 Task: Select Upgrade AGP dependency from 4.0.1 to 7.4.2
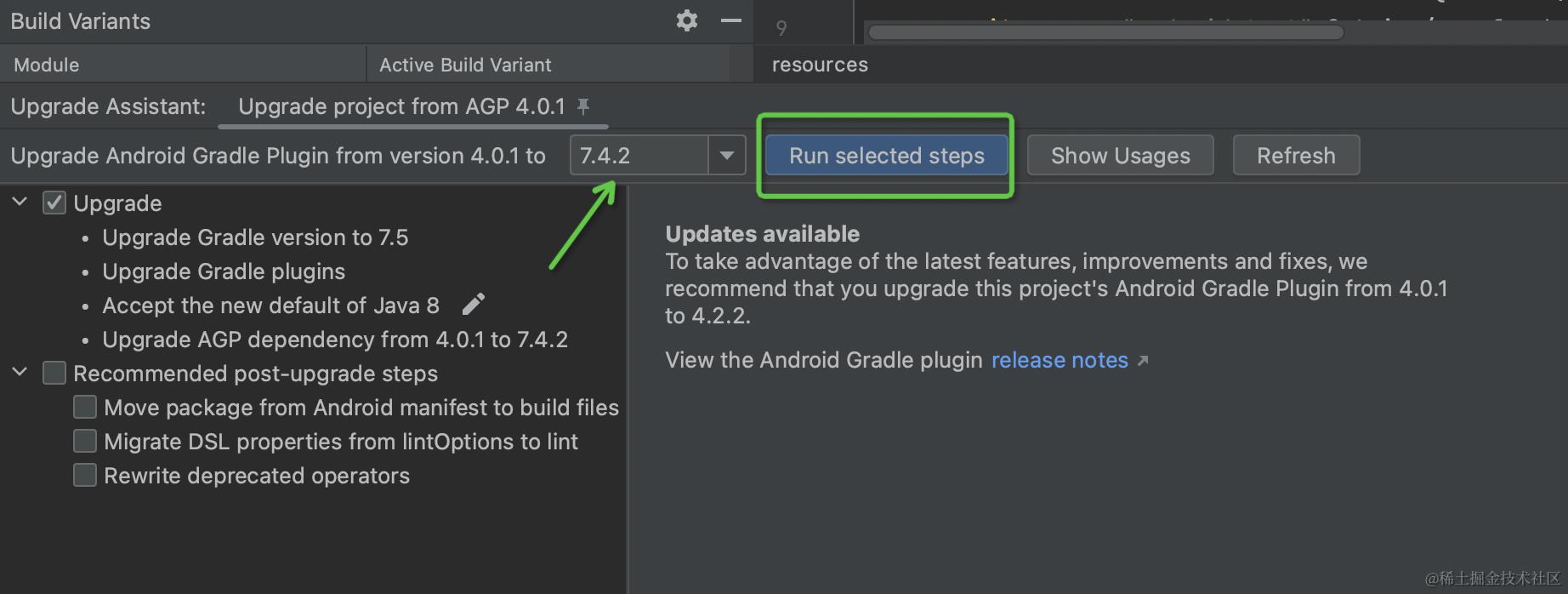coord(335,340)
